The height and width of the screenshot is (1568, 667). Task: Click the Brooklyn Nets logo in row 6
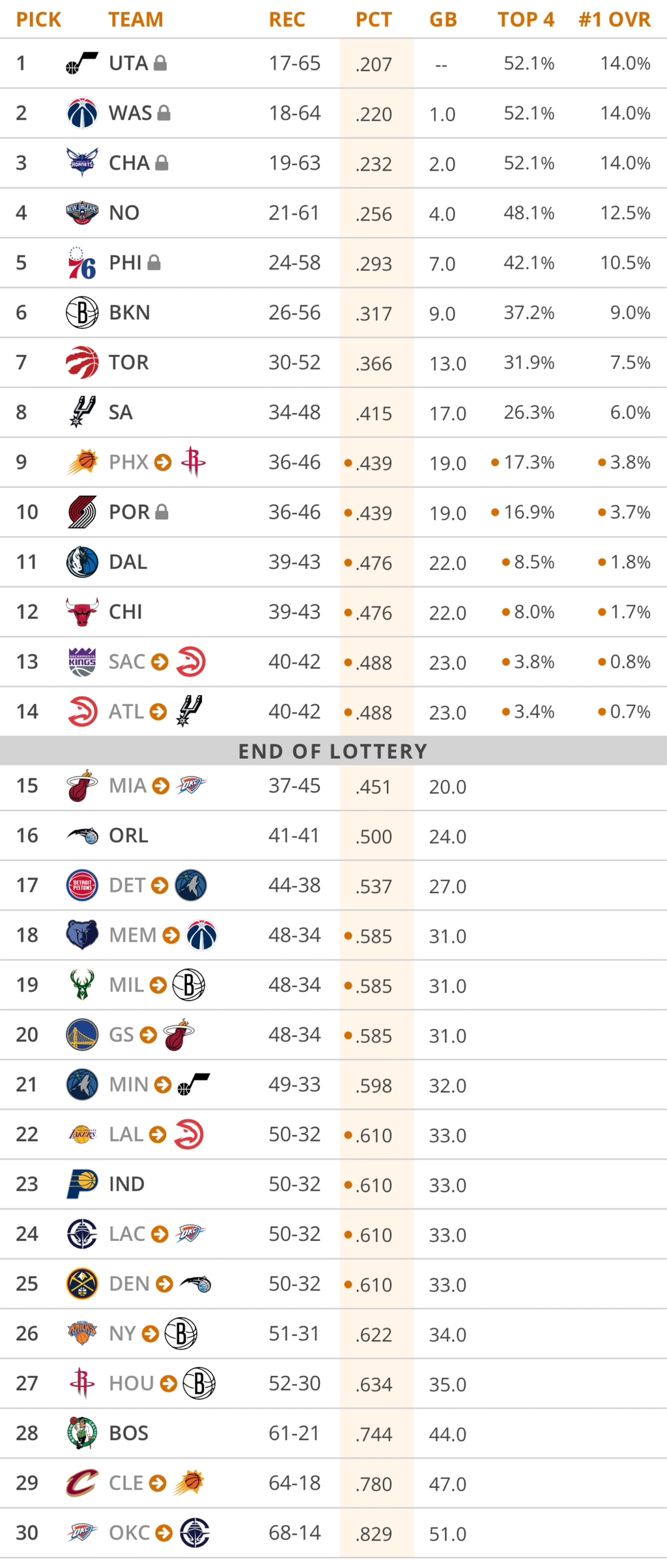coord(82,313)
